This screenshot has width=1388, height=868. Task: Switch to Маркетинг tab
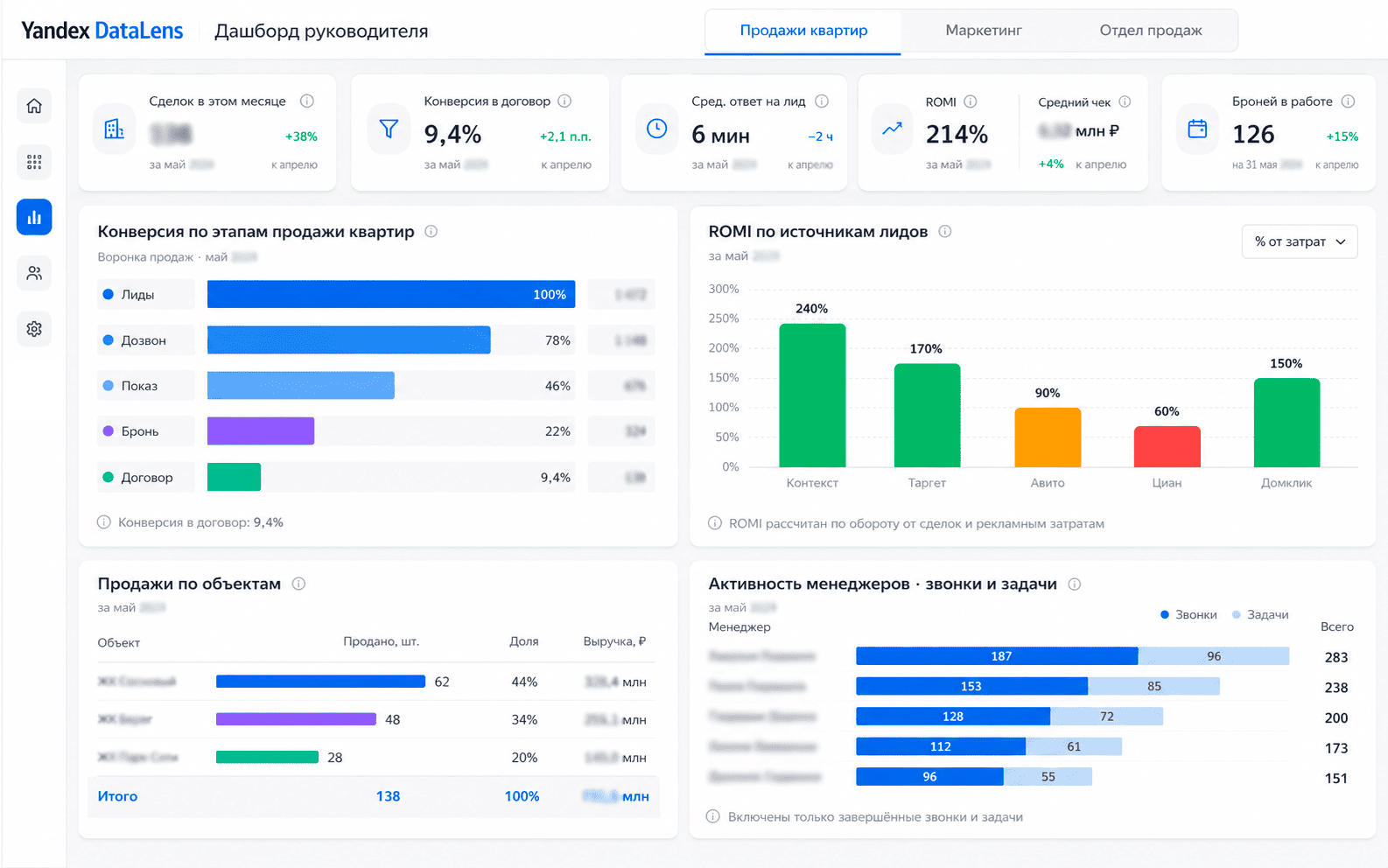tap(984, 31)
